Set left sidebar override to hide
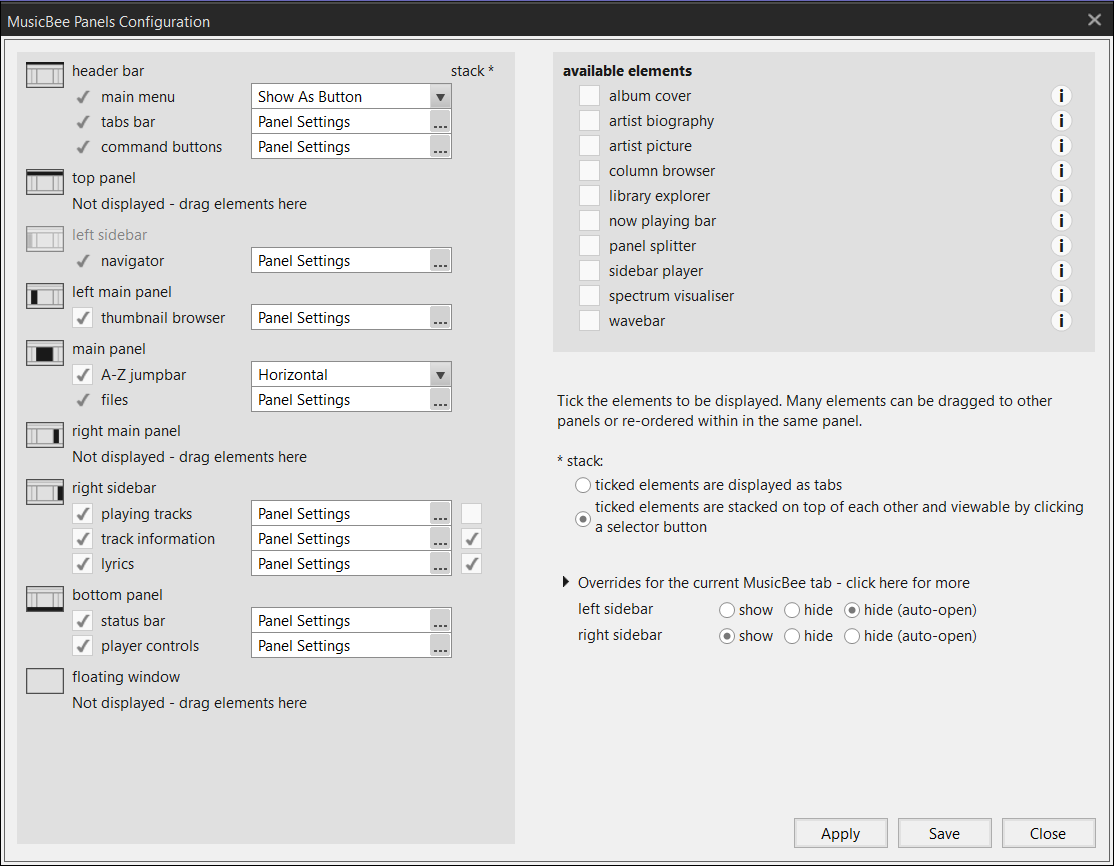 791,610
